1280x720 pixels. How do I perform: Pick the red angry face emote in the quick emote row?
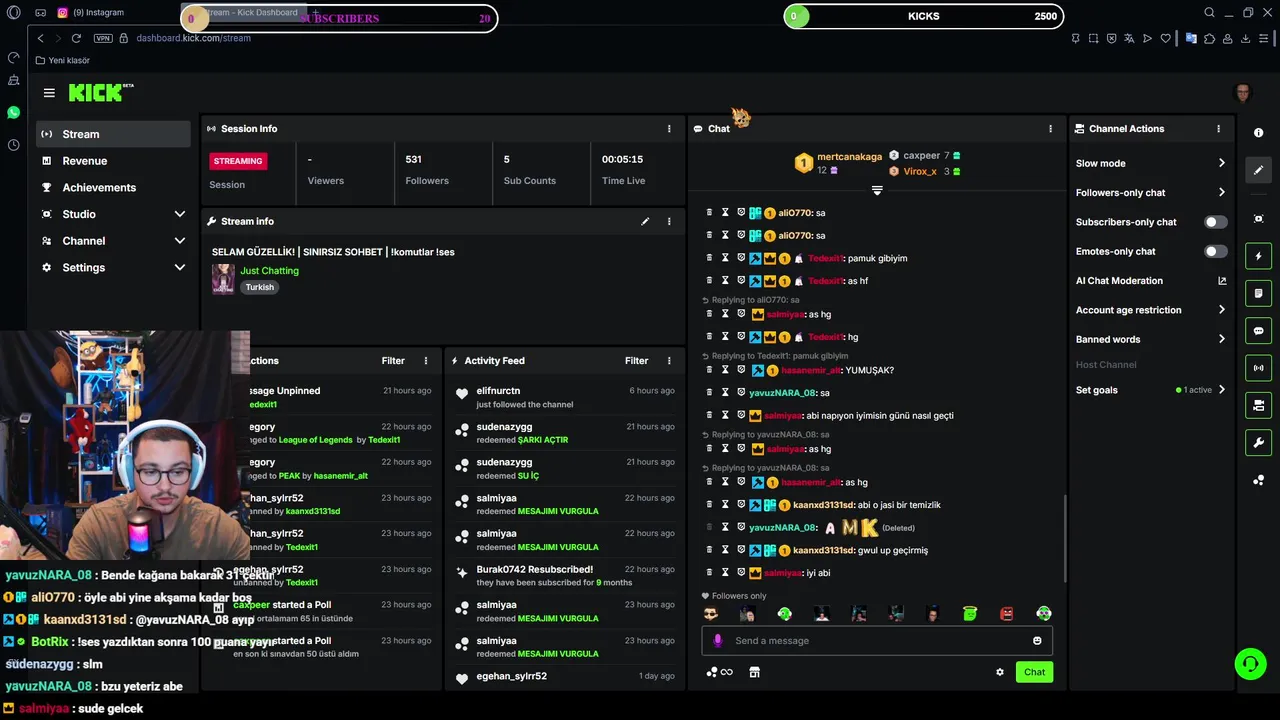coord(1007,614)
